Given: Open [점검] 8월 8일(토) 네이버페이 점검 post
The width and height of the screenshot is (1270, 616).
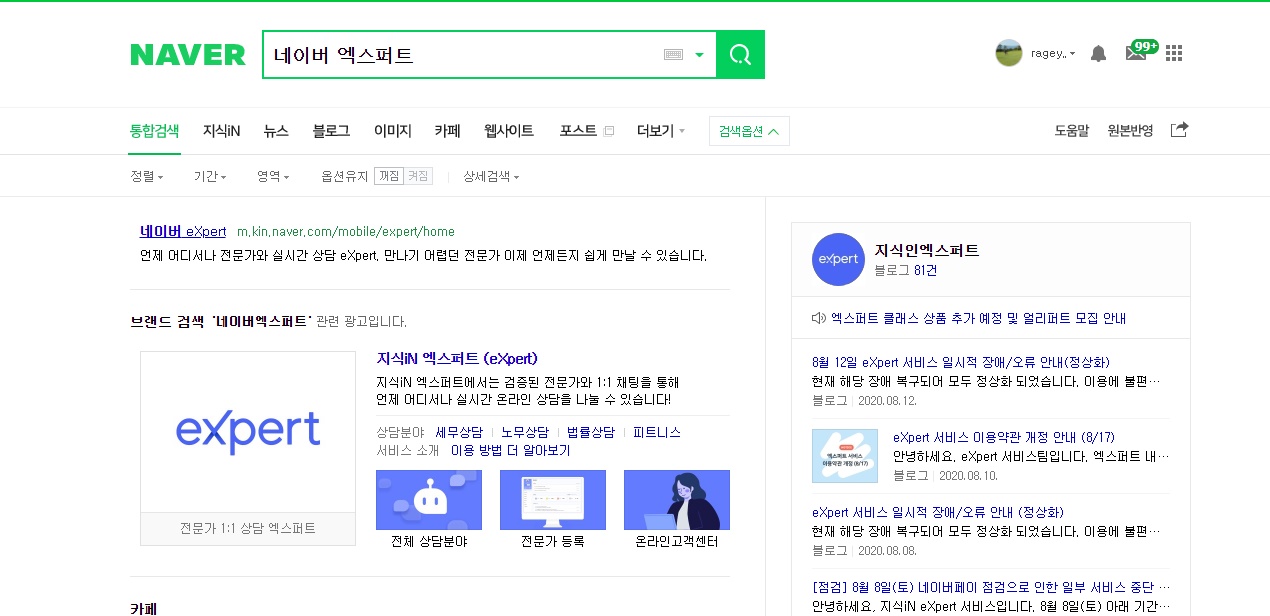Looking at the screenshot, I should click(x=991, y=587).
